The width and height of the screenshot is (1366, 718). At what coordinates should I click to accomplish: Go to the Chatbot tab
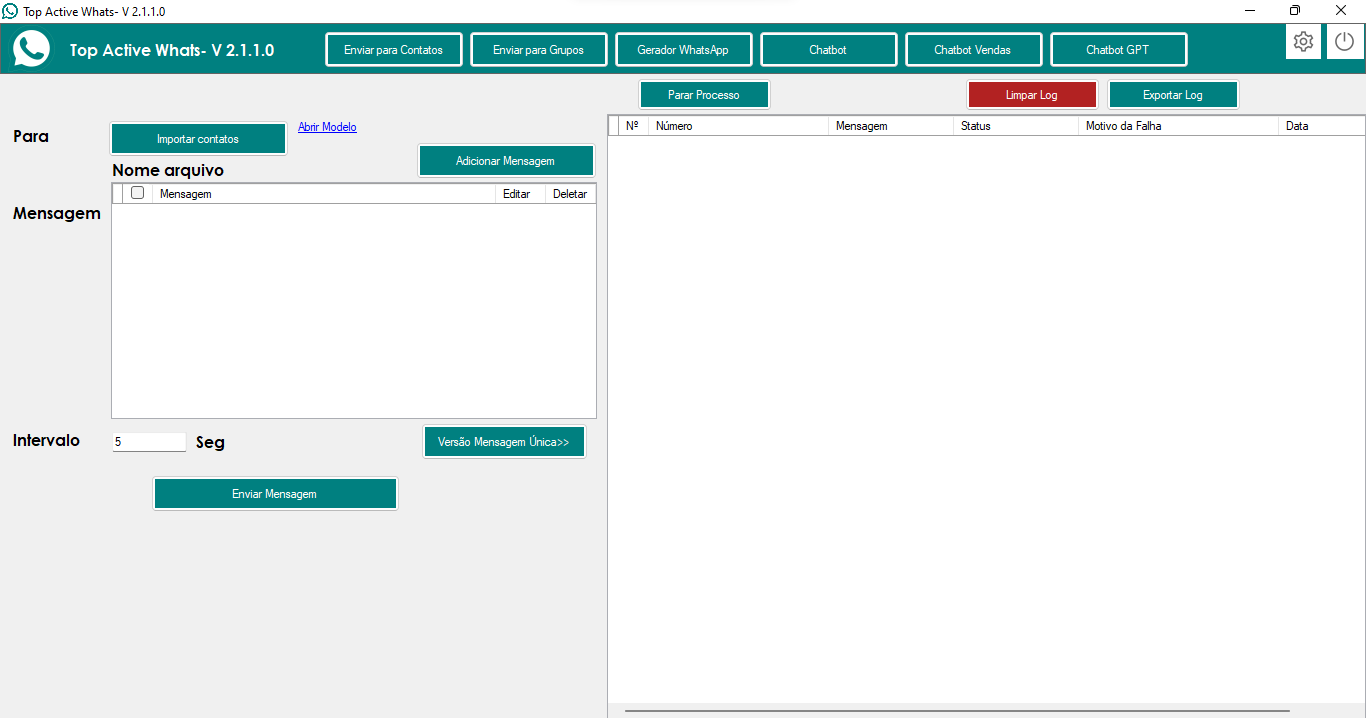828,50
